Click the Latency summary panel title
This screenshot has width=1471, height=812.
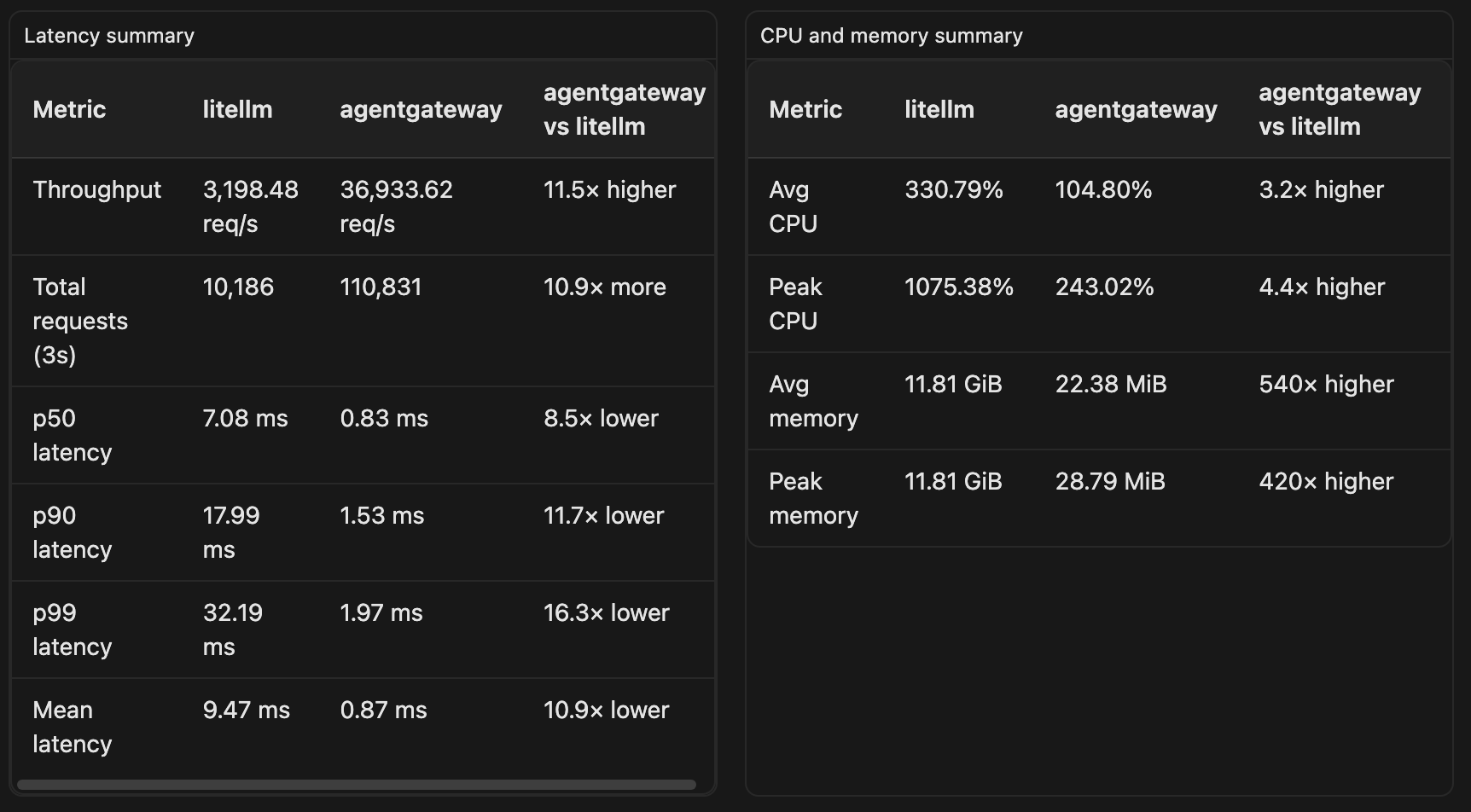(x=109, y=36)
